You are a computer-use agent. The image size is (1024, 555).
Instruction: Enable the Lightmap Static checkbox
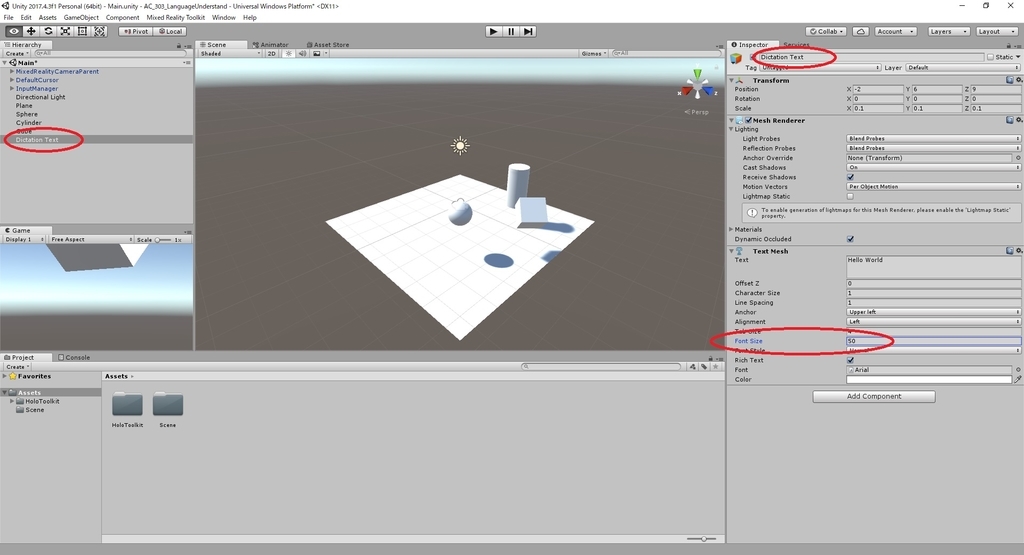(850, 196)
